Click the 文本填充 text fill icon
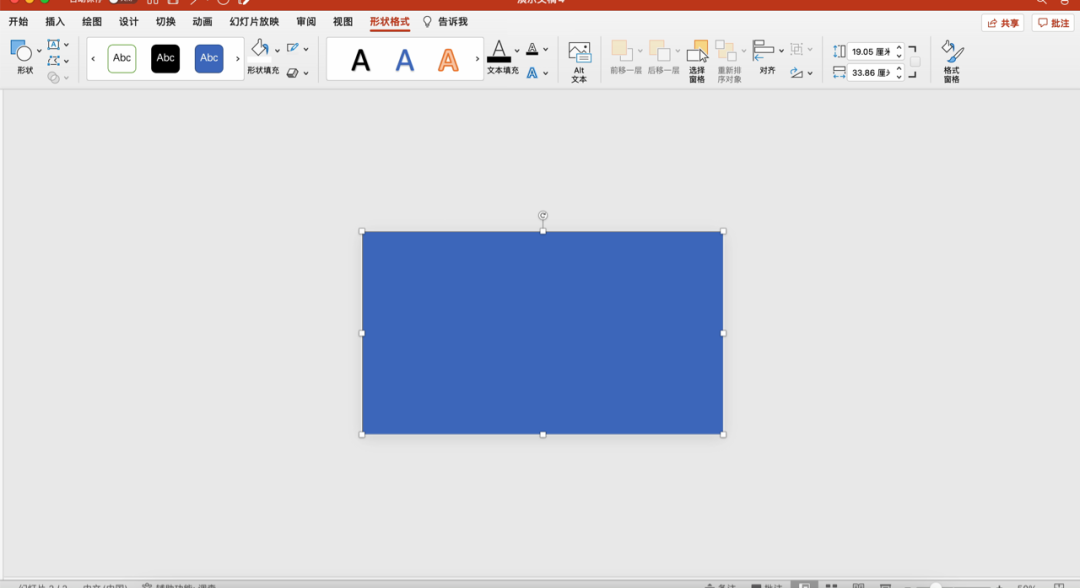 499,52
